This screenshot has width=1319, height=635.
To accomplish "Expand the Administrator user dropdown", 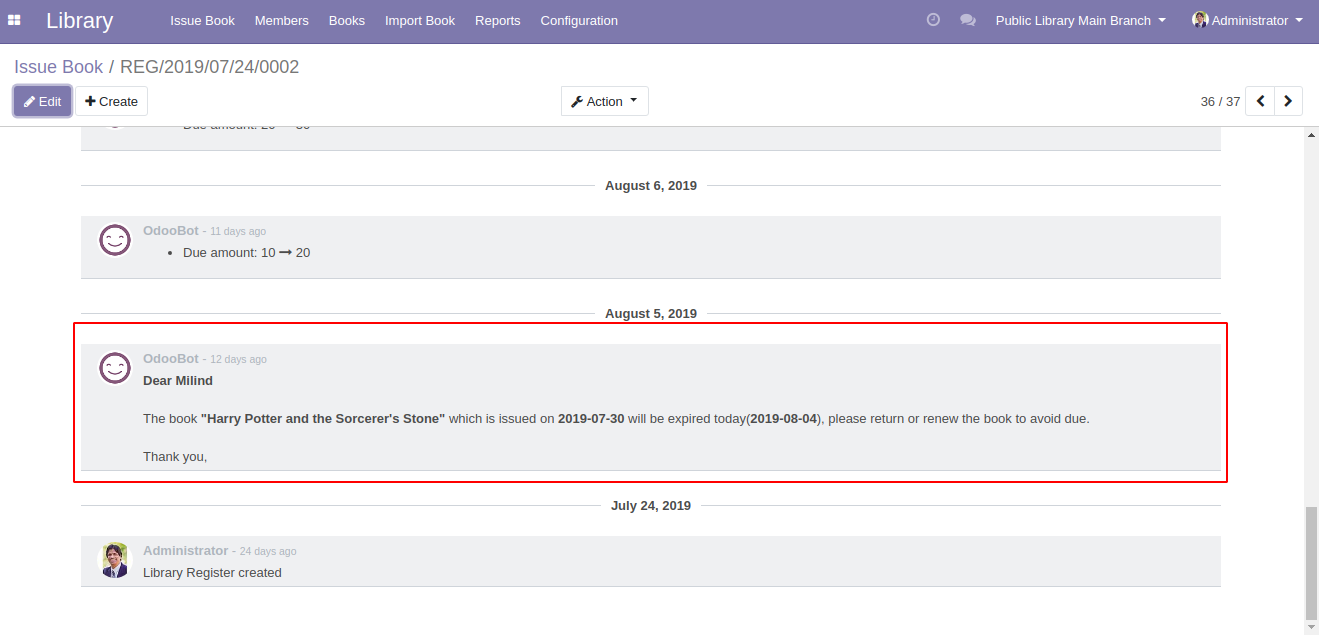I will click(x=1248, y=20).
